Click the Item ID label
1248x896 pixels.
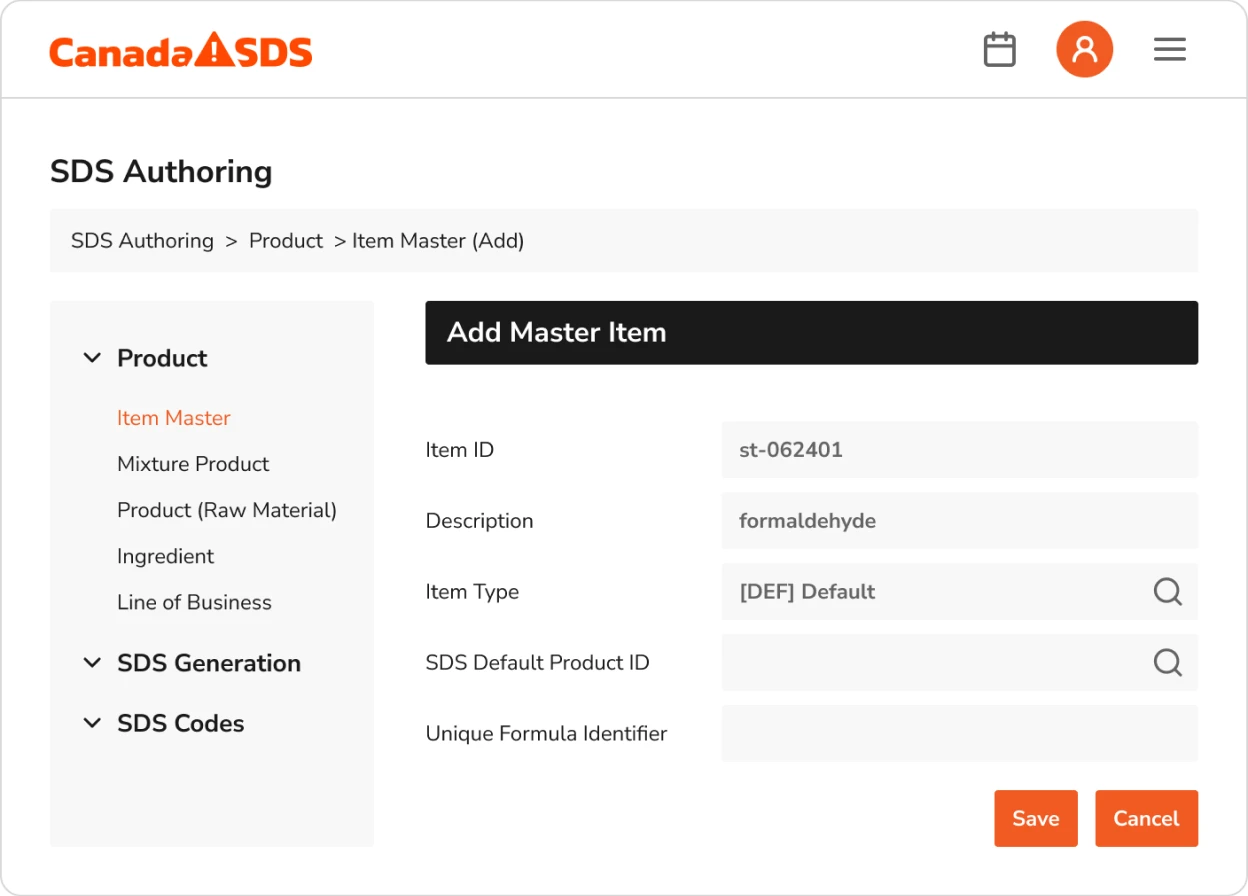click(460, 450)
